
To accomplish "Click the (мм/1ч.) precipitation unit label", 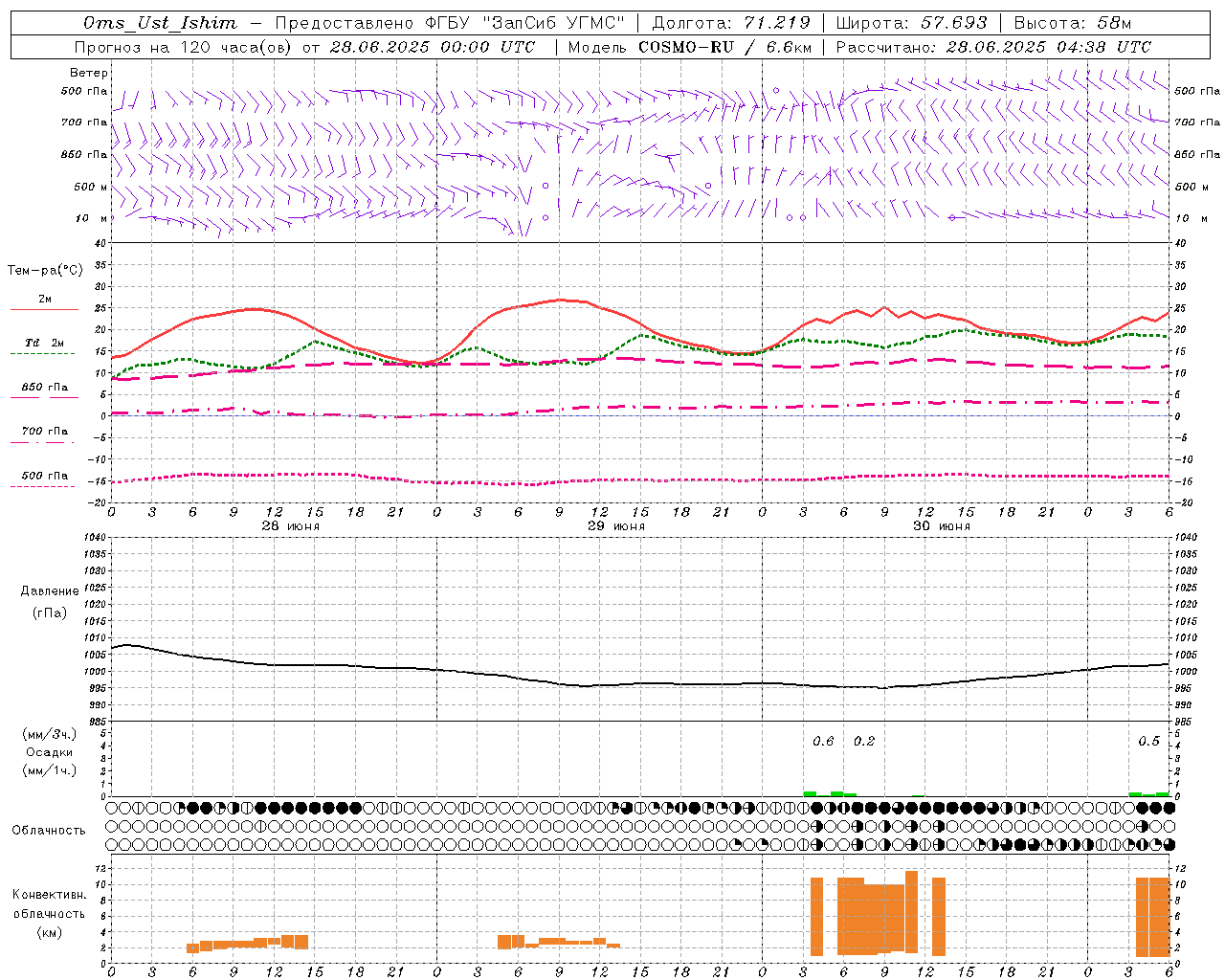I will (x=49, y=770).
